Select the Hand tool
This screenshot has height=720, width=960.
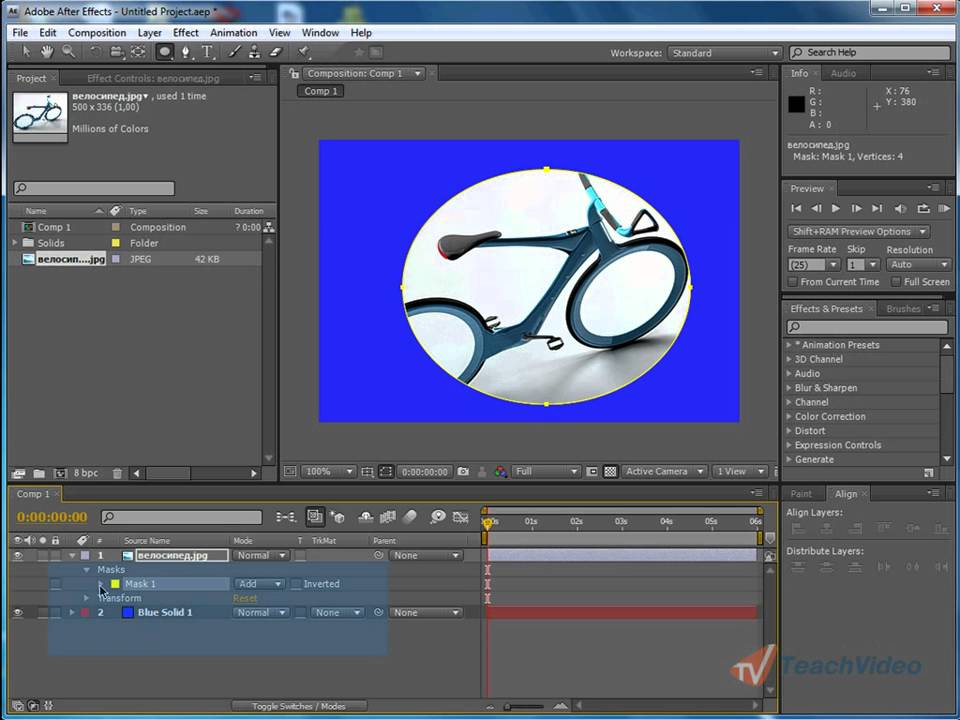pos(47,52)
